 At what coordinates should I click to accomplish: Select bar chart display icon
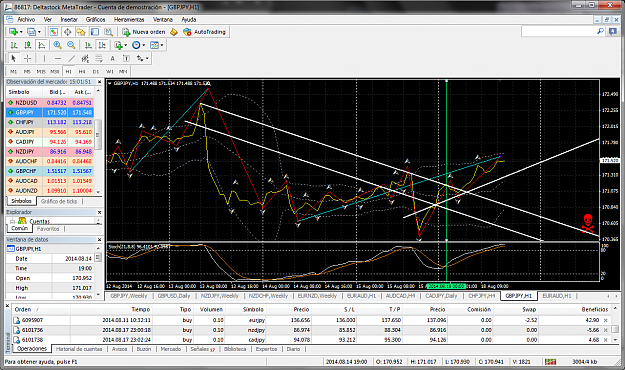pyautogui.click(x=14, y=45)
